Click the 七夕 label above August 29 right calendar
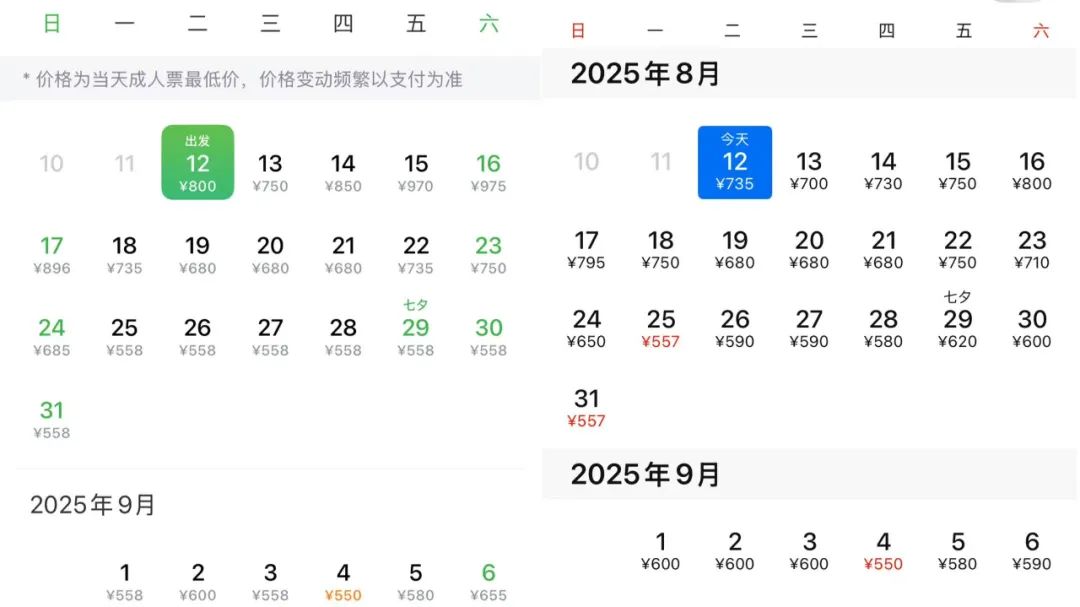Image resolution: width=1080 pixels, height=607 pixels. tap(958, 296)
